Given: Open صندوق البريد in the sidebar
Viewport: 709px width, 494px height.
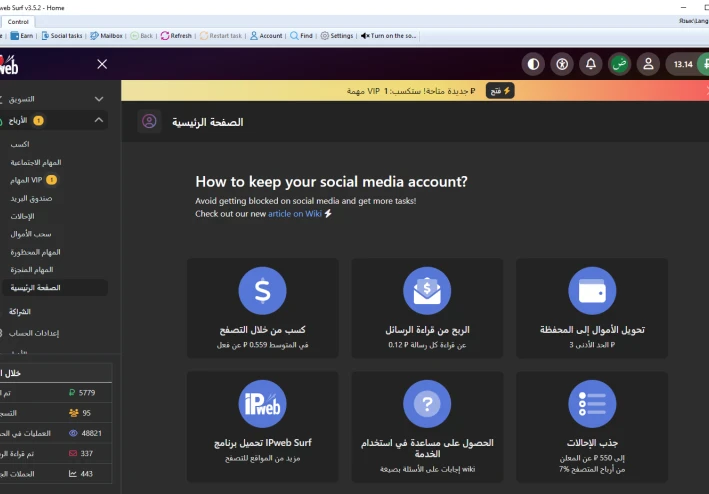Looking at the screenshot, I should (x=31, y=198).
